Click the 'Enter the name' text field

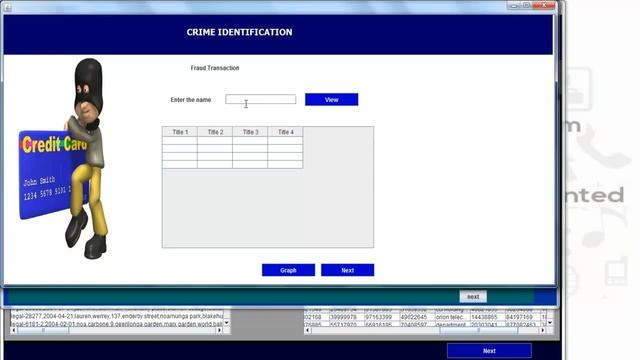[261, 99]
